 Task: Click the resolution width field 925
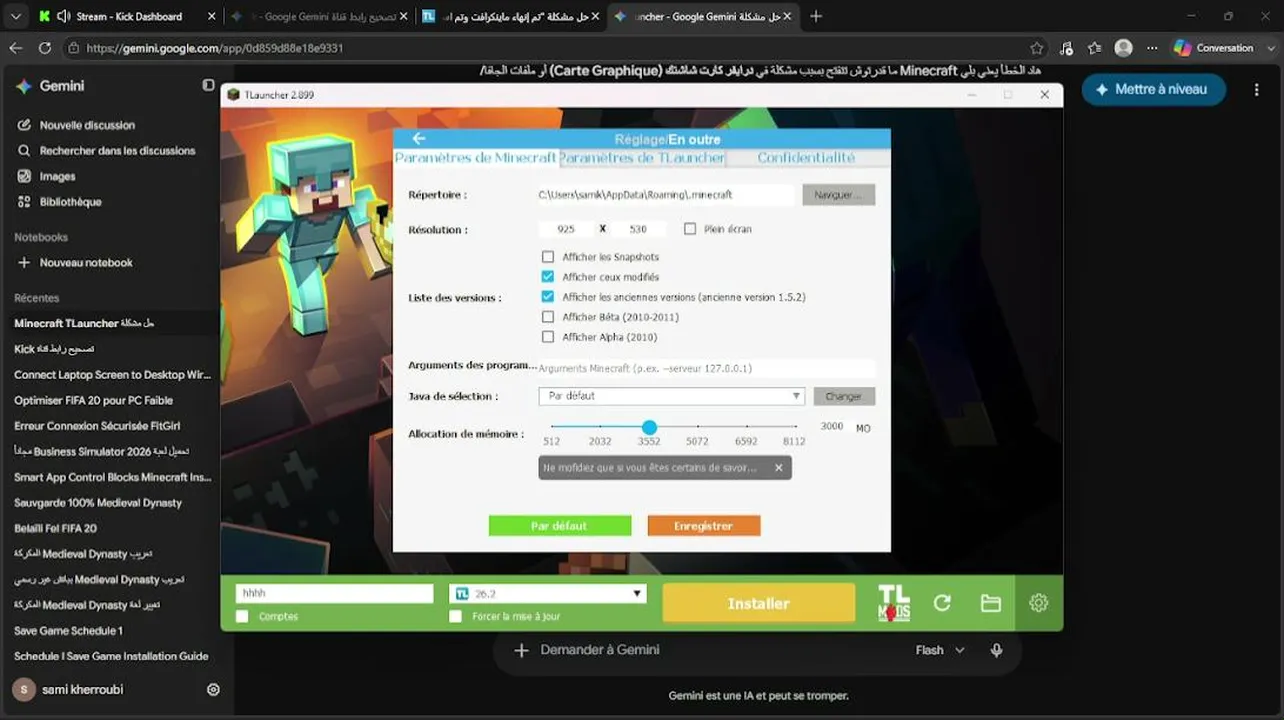[566, 229]
